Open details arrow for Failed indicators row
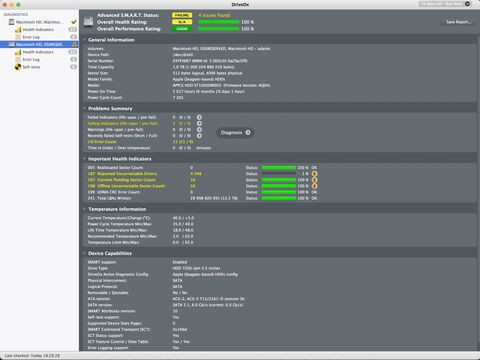This screenshot has width=480, height=360. [x=199, y=117]
